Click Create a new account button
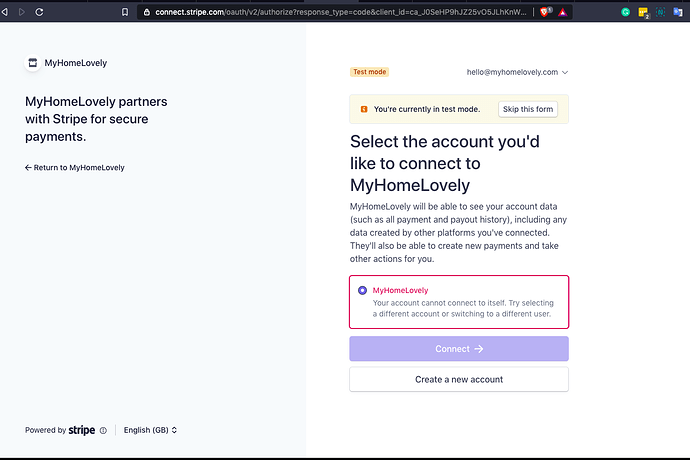The width and height of the screenshot is (690, 460). click(459, 379)
